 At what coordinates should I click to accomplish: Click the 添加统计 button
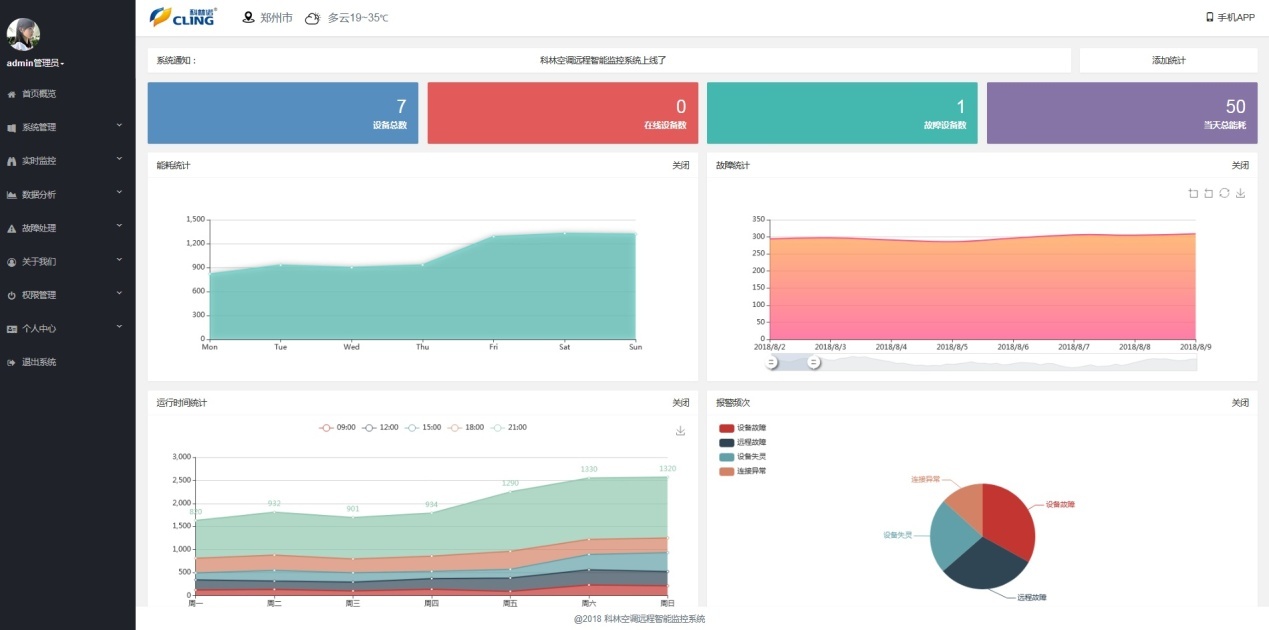pyautogui.click(x=1168, y=60)
